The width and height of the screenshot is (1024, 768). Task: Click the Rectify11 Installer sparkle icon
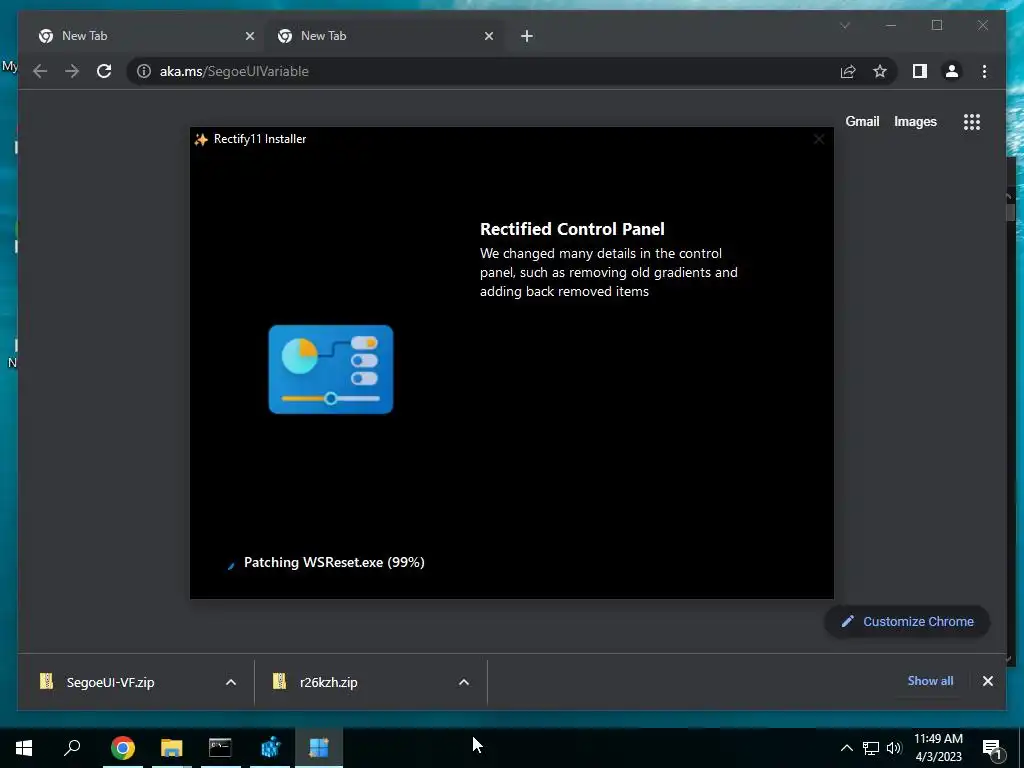pos(201,139)
